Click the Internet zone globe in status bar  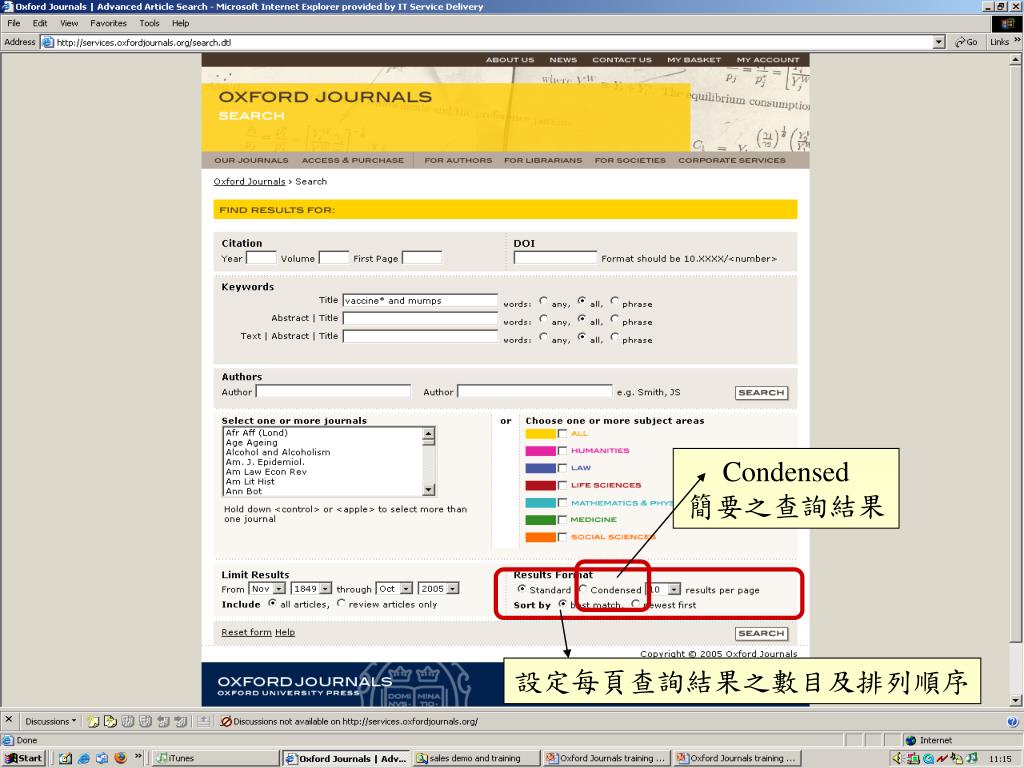(x=911, y=740)
